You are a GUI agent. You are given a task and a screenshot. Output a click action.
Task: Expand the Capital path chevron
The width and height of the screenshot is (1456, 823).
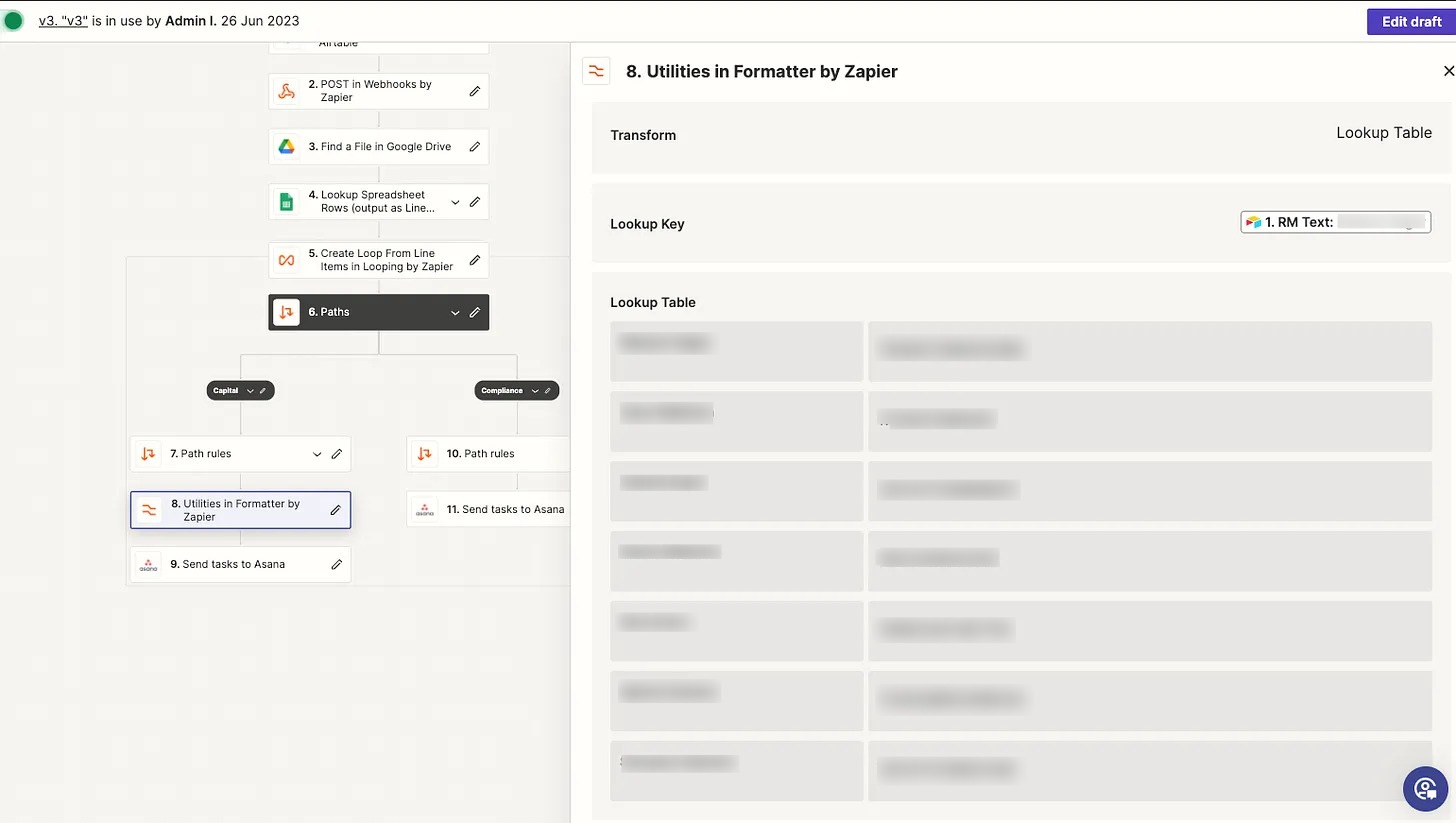tap(250, 391)
